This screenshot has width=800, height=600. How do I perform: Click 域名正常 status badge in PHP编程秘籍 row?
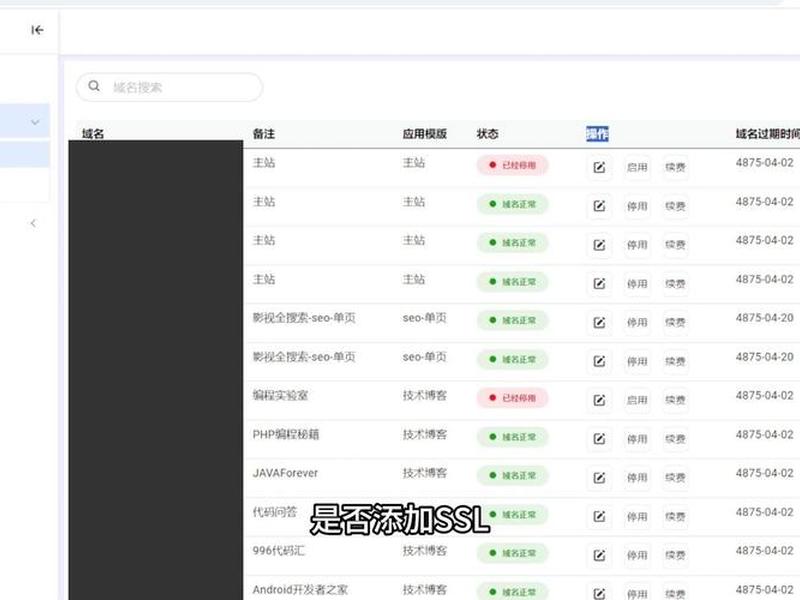[x=512, y=437]
